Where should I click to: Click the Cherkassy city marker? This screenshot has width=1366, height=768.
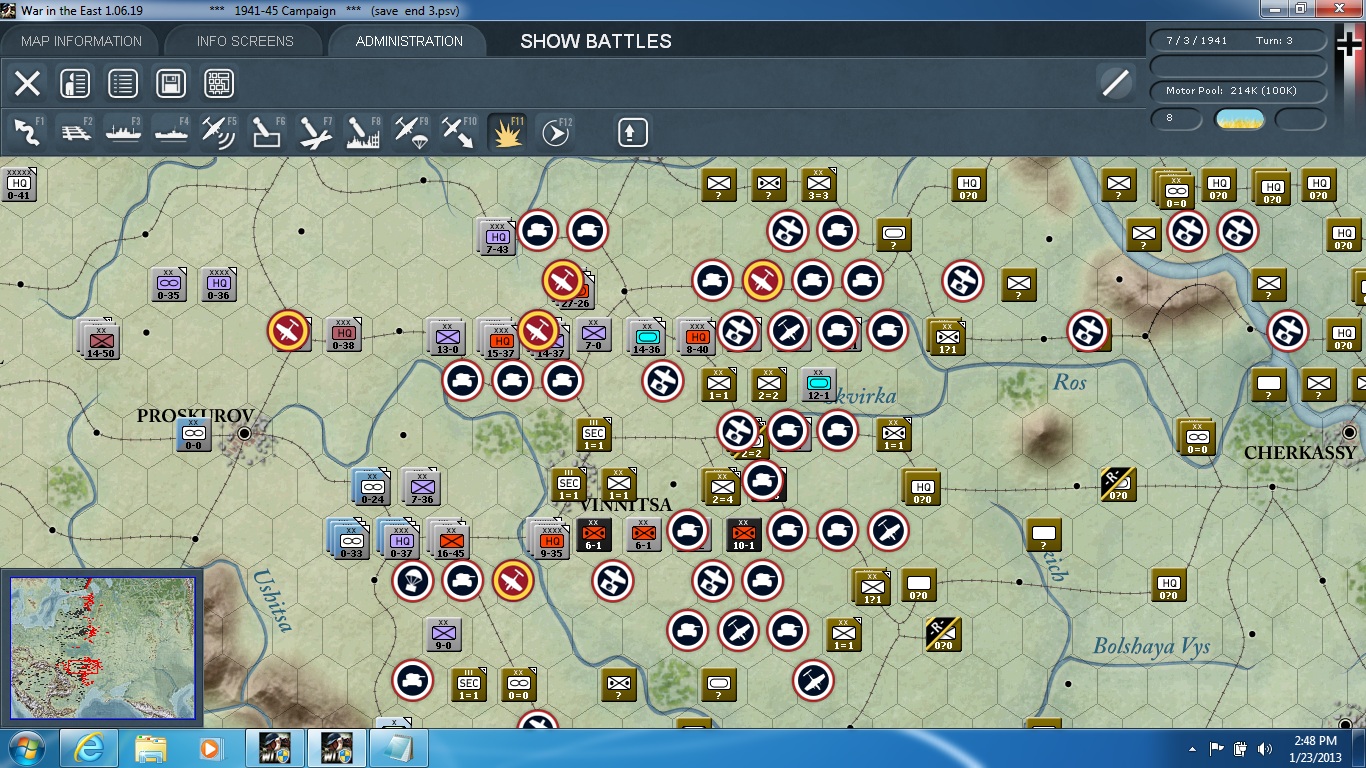pos(1349,432)
